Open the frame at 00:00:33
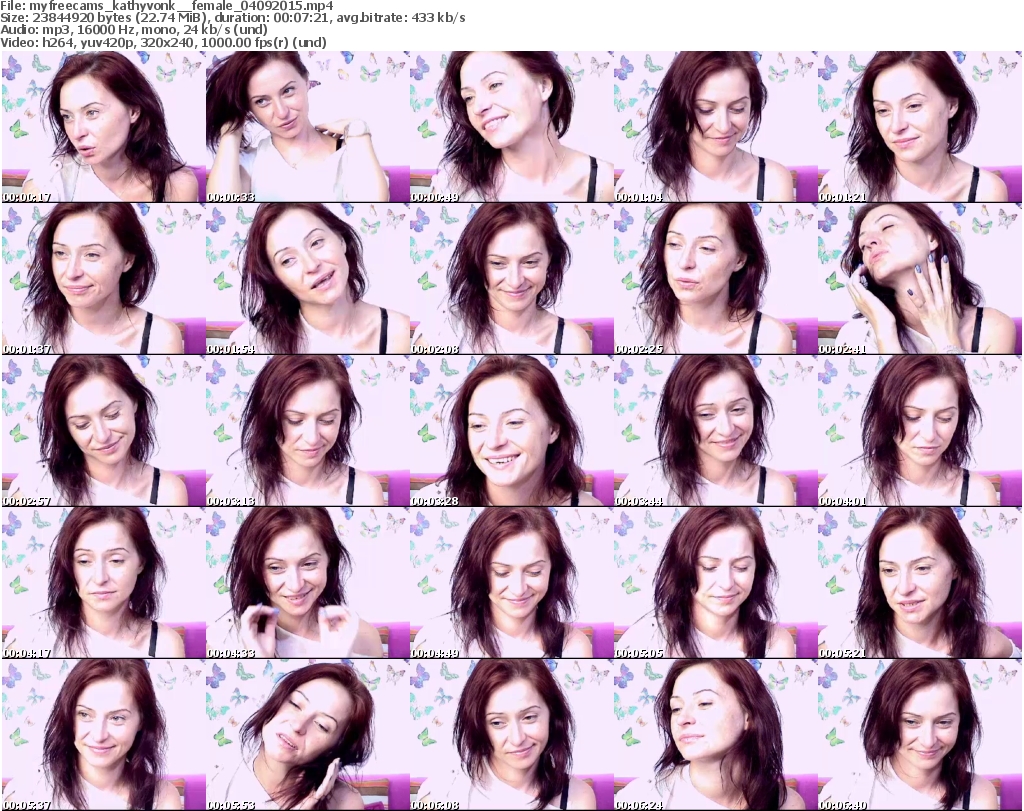Image resolution: width=1024 pixels, height=811 pixels. tap(308, 127)
